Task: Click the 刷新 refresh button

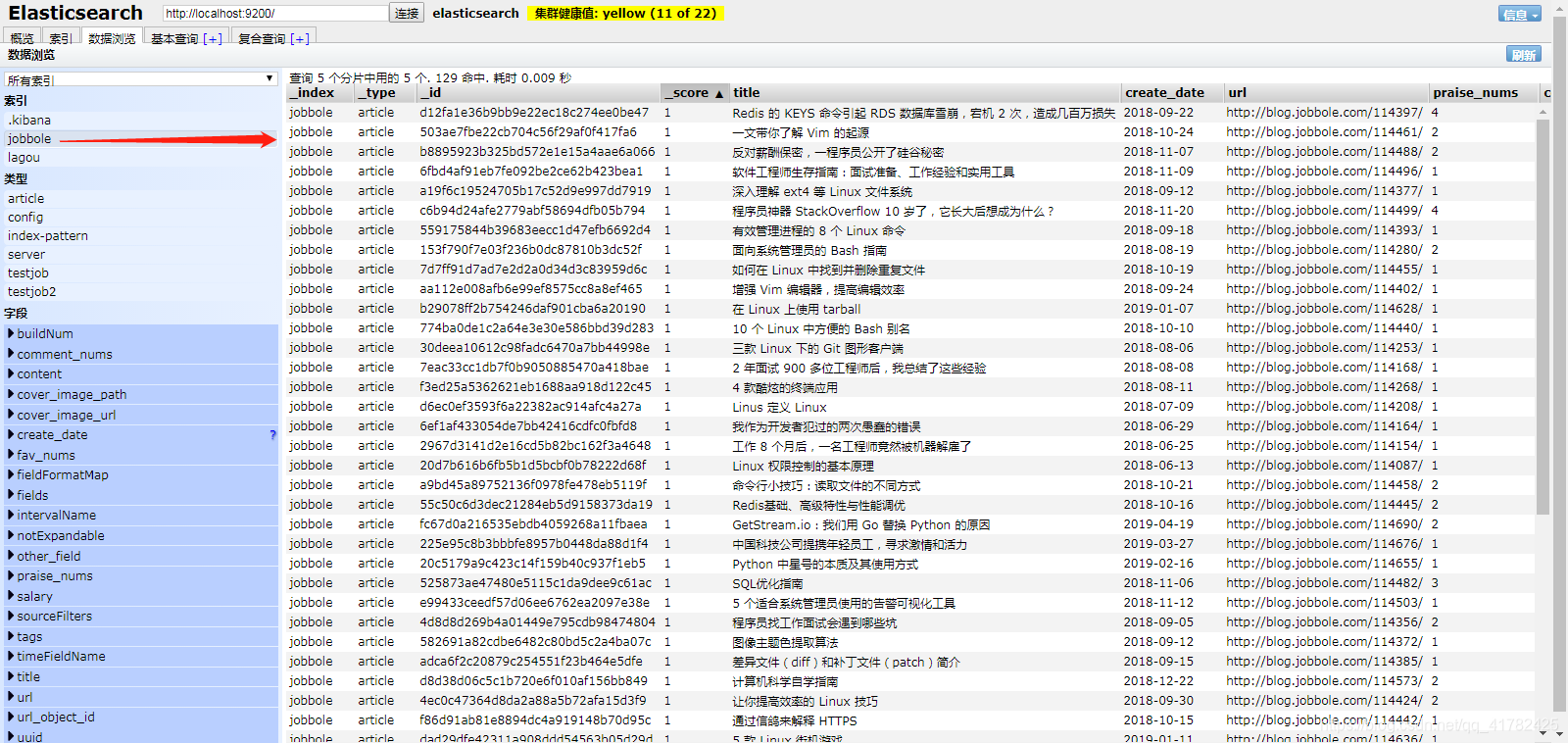Action: click(1524, 54)
